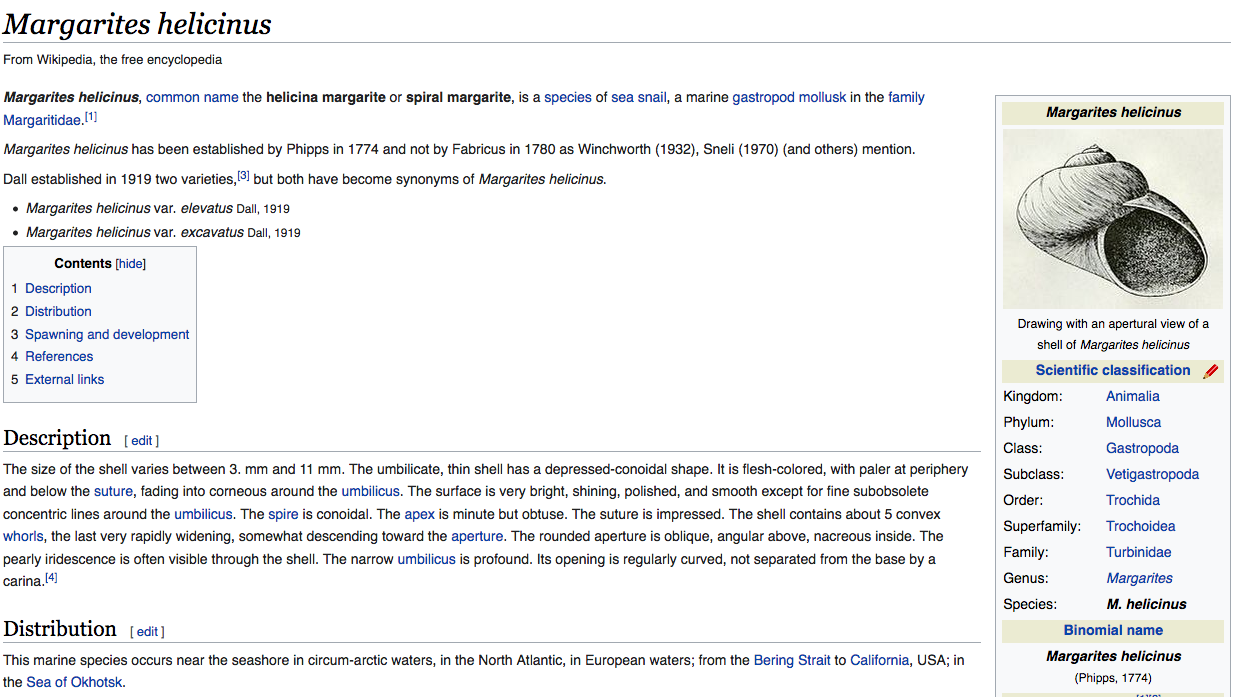Edit the Description section

point(142,441)
